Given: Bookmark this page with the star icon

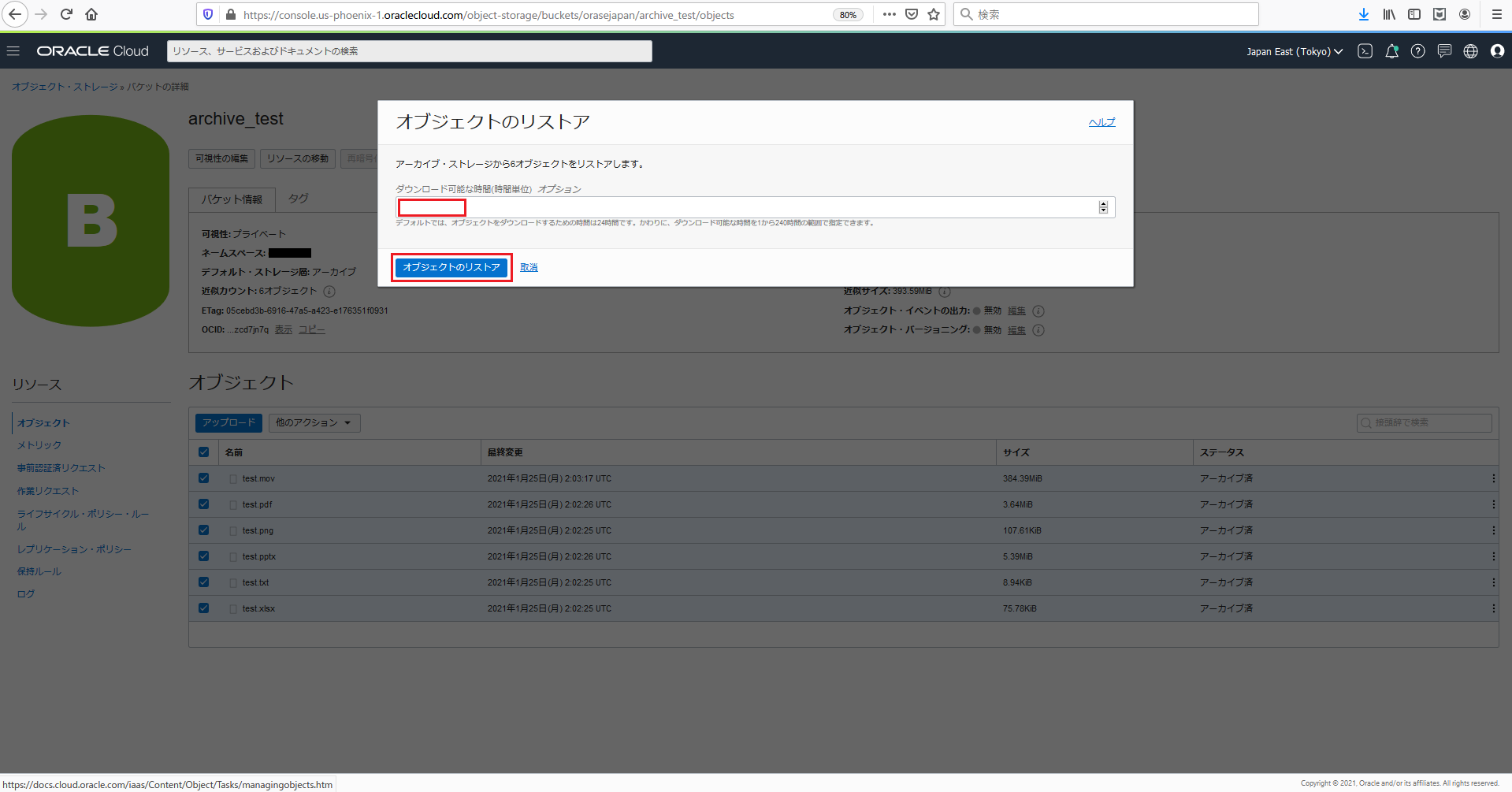Looking at the screenshot, I should click(x=934, y=14).
